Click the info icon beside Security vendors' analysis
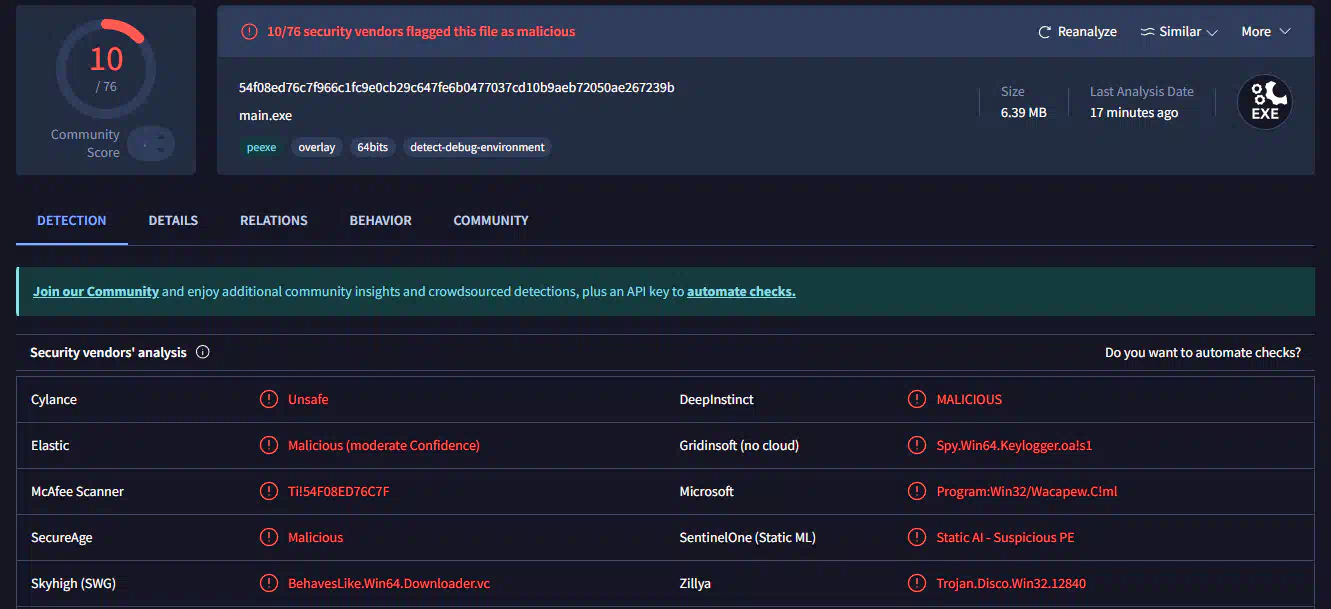Screen dimensions: 1331x609 click(203, 352)
